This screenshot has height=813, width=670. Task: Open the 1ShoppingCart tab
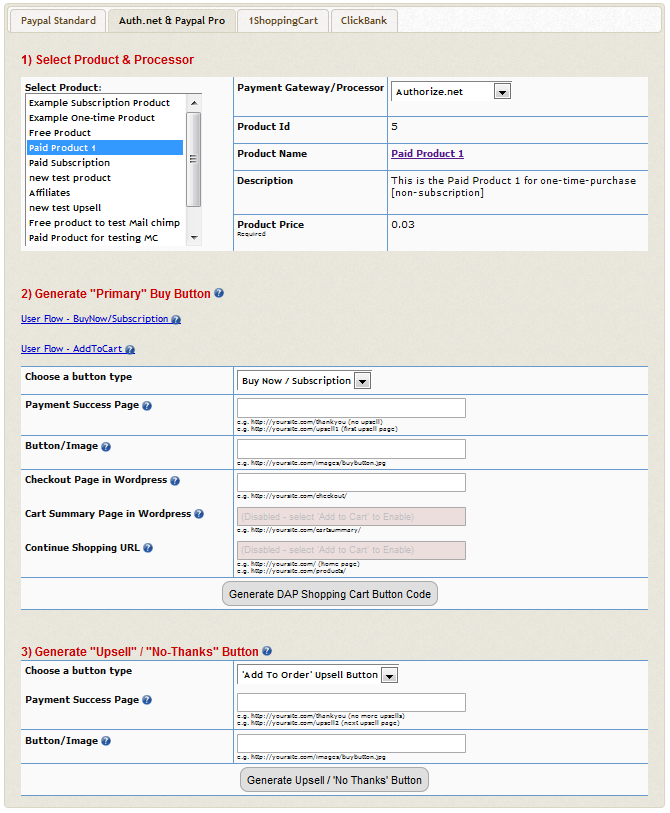pos(283,20)
